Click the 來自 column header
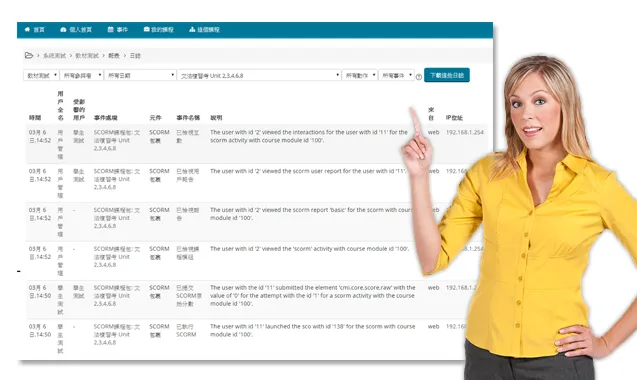Screen dimensions: 637x380 pos(431,114)
